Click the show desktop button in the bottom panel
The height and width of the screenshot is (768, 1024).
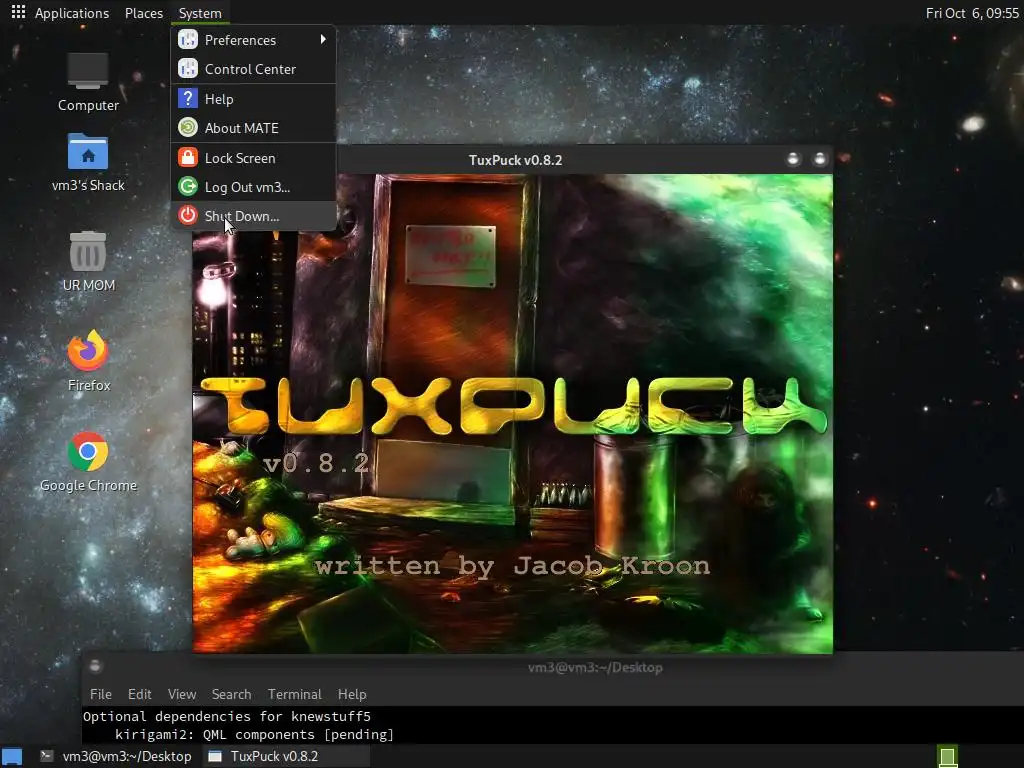[x=12, y=757]
